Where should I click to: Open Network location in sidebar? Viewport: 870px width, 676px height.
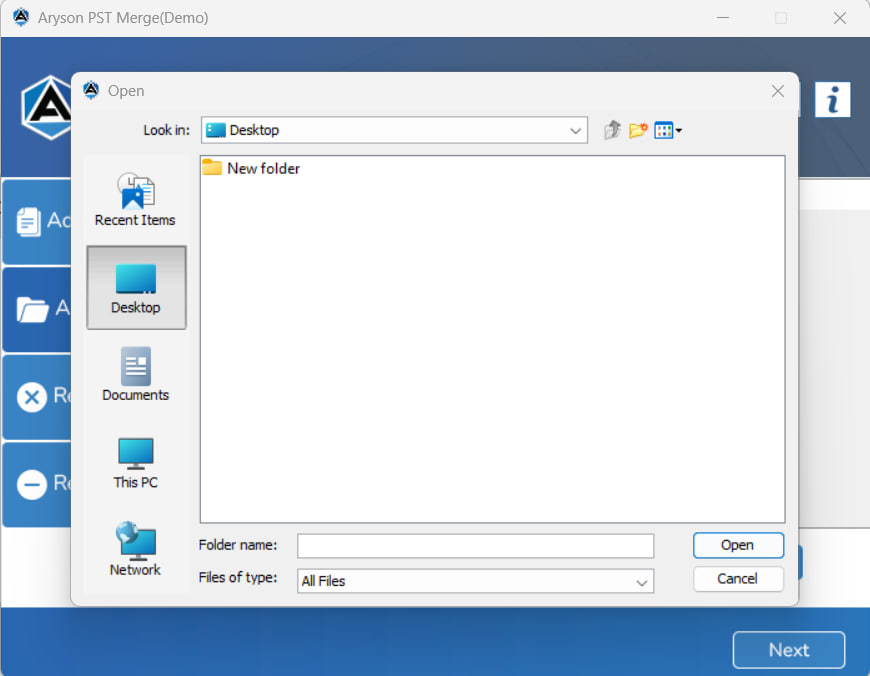point(135,549)
